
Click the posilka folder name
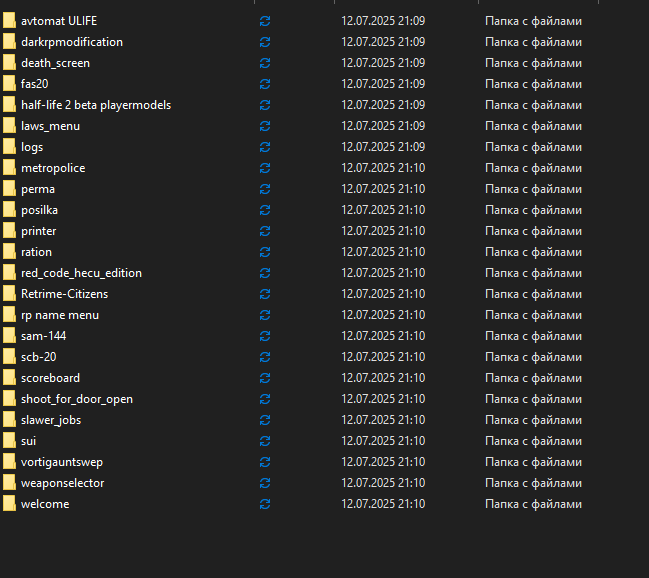[x=39, y=210]
